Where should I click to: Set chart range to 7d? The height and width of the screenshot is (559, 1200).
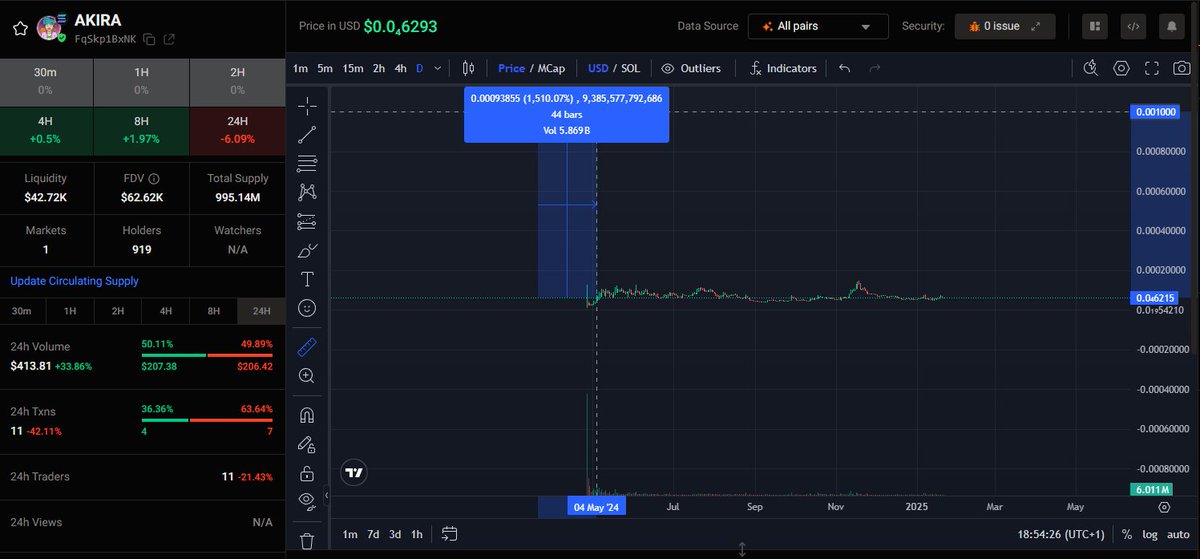tap(372, 534)
